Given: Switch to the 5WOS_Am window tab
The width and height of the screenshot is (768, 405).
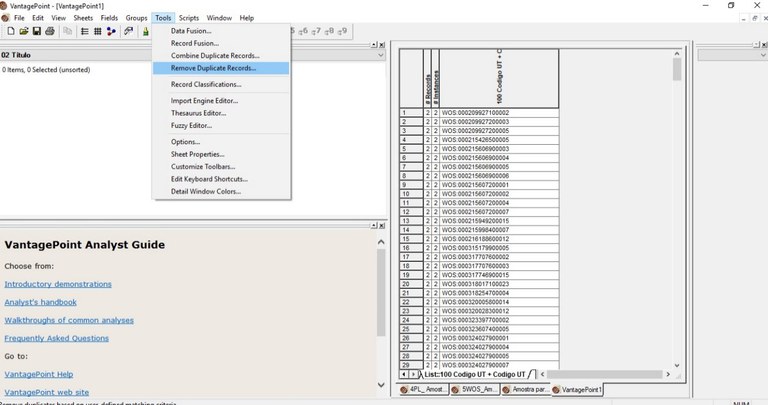Looking at the screenshot, I should [x=474, y=390].
